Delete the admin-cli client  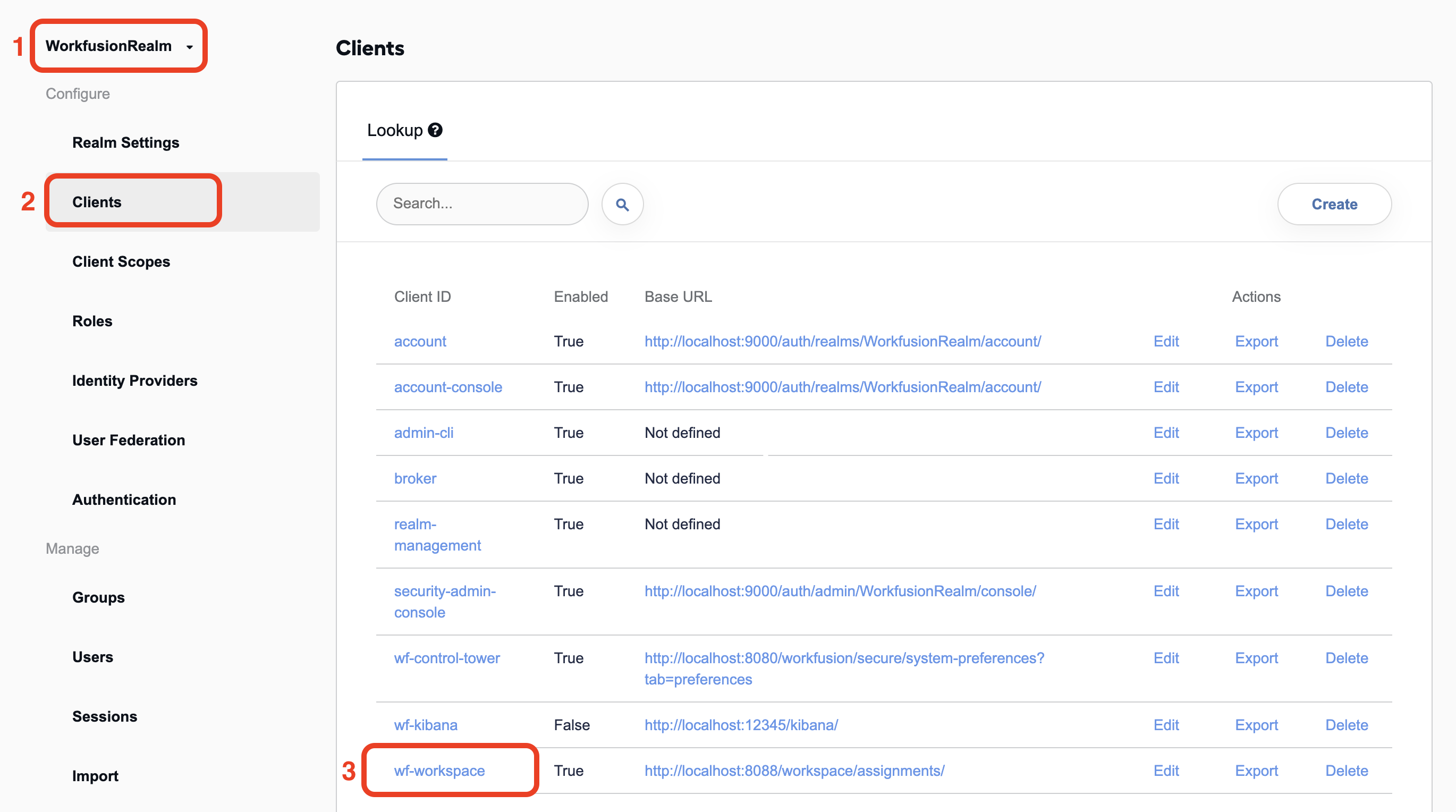tap(1347, 433)
